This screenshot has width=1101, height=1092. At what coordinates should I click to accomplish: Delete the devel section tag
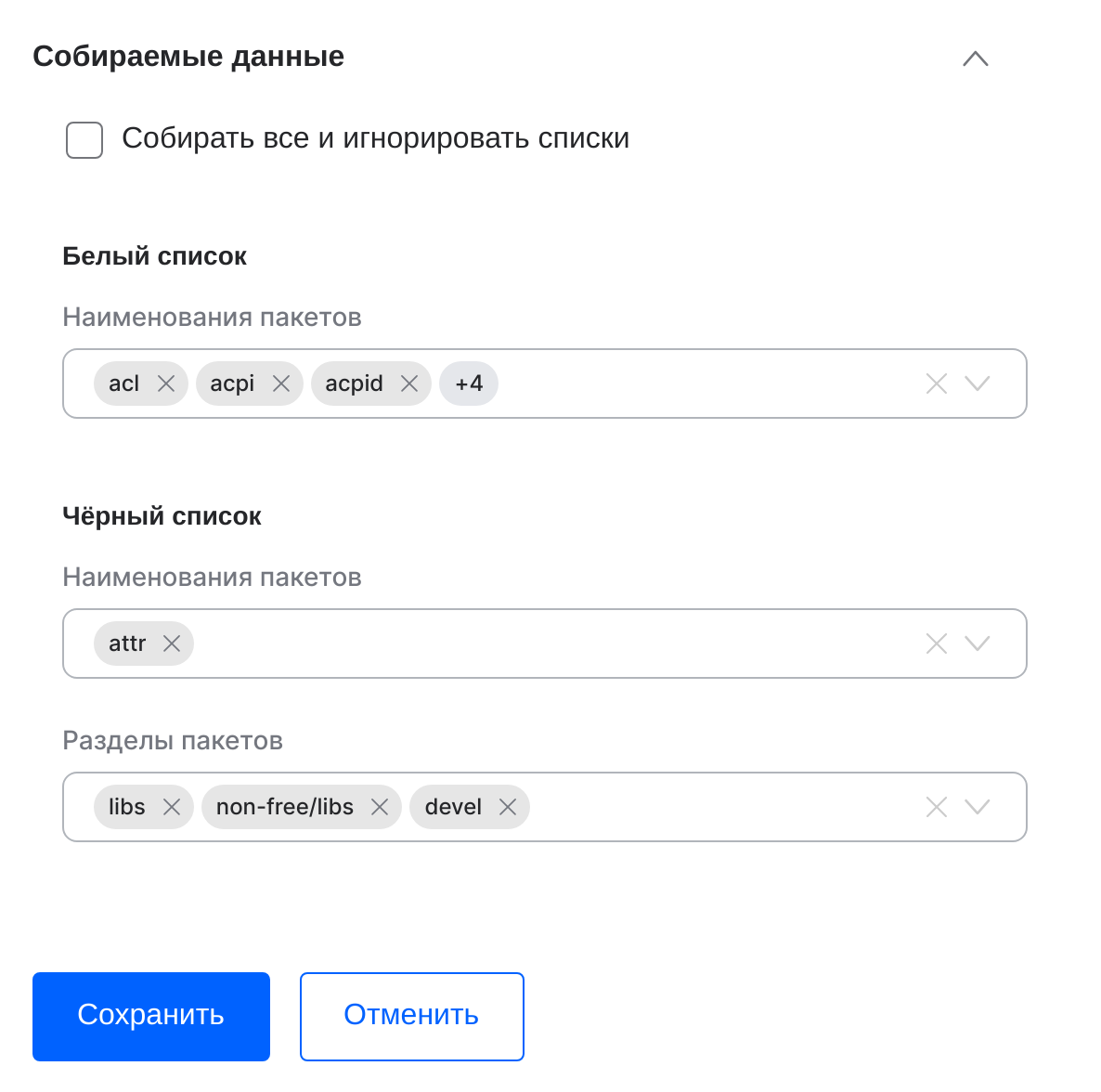tap(508, 807)
